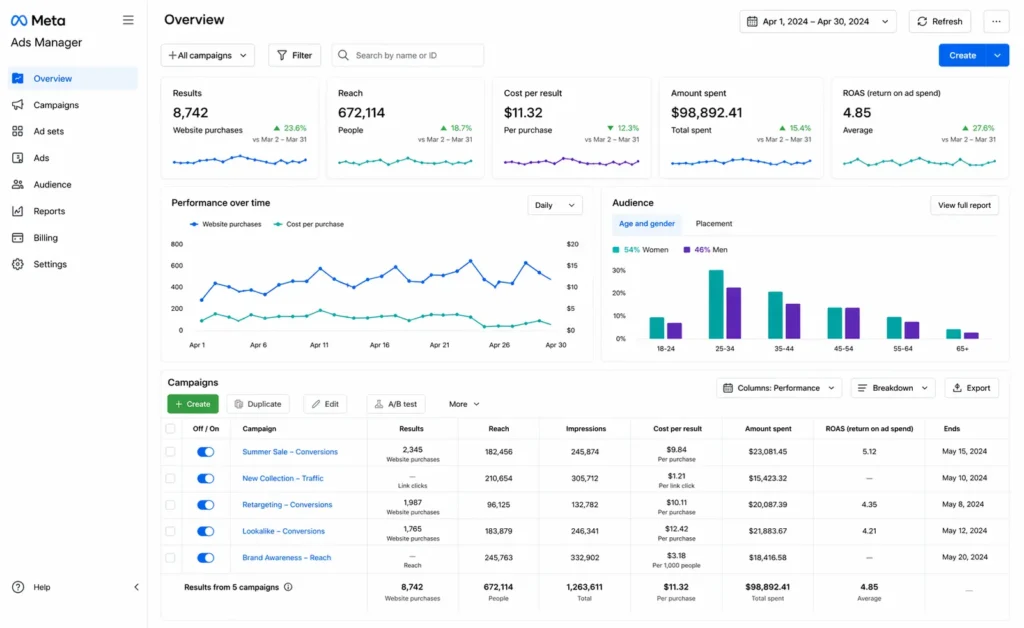The image size is (1024, 628).
Task: Open the Daily time interval dropdown
Action: point(555,205)
